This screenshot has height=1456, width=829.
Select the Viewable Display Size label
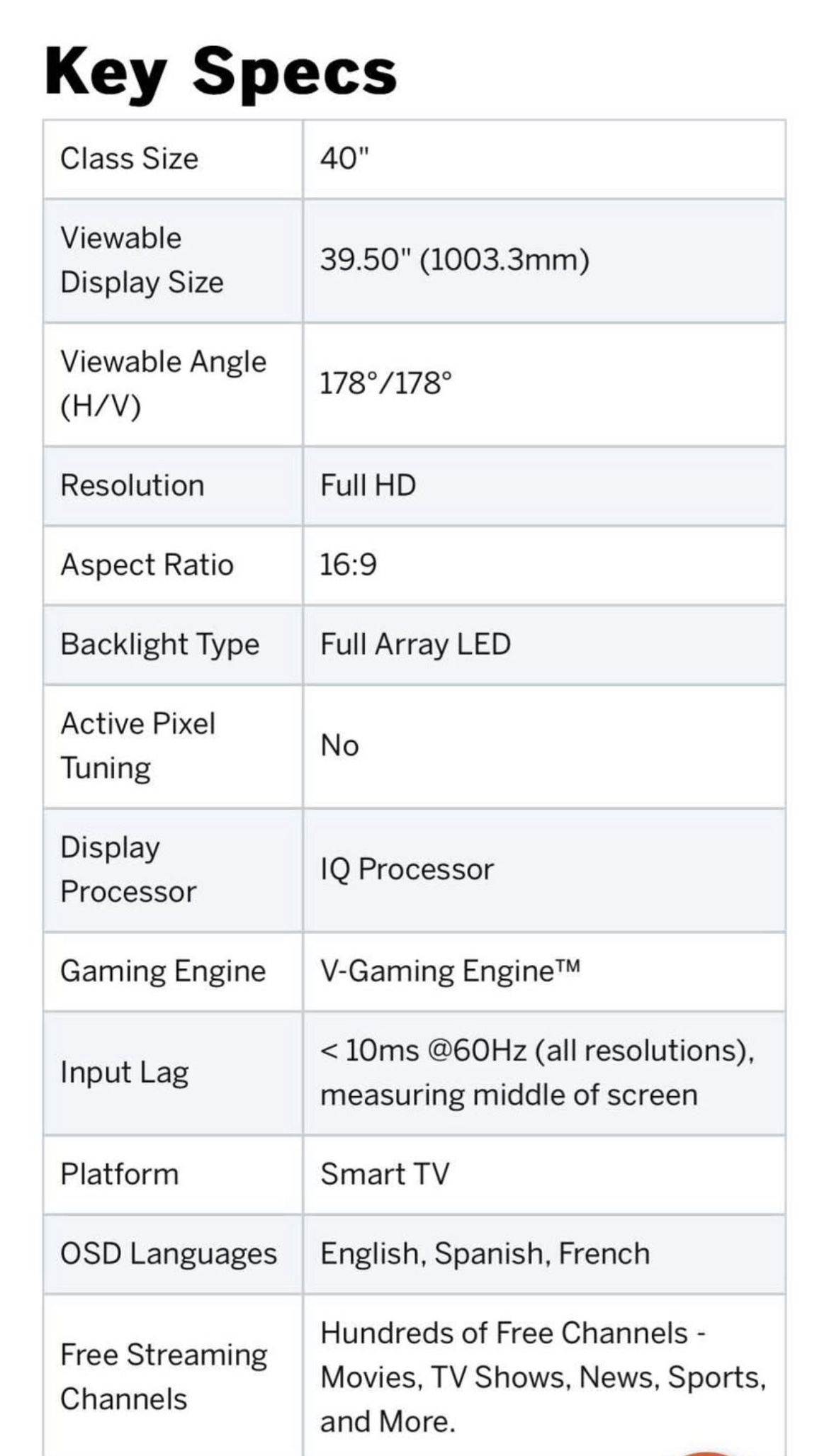pos(142,260)
